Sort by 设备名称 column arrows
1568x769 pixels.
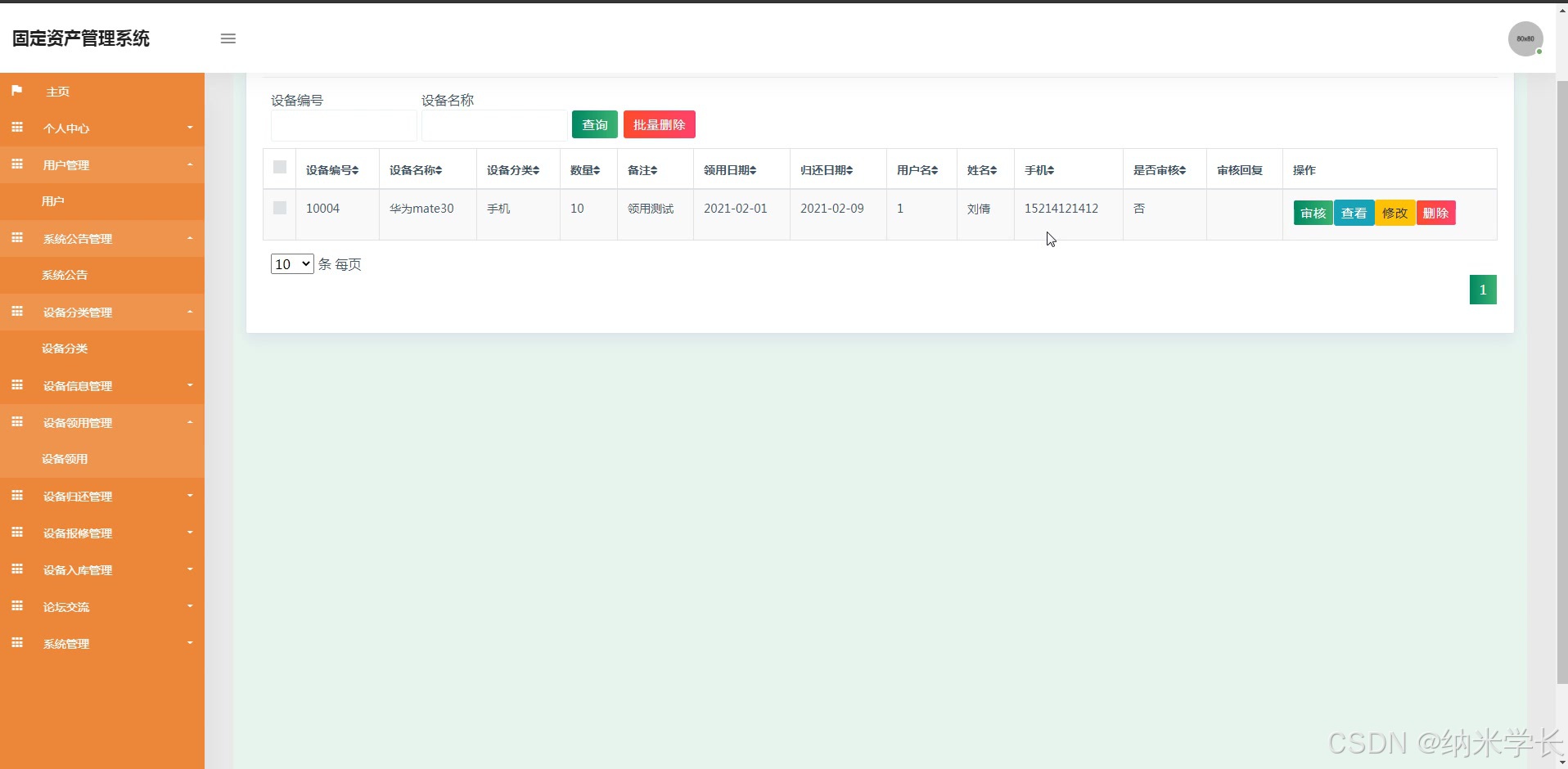(439, 170)
